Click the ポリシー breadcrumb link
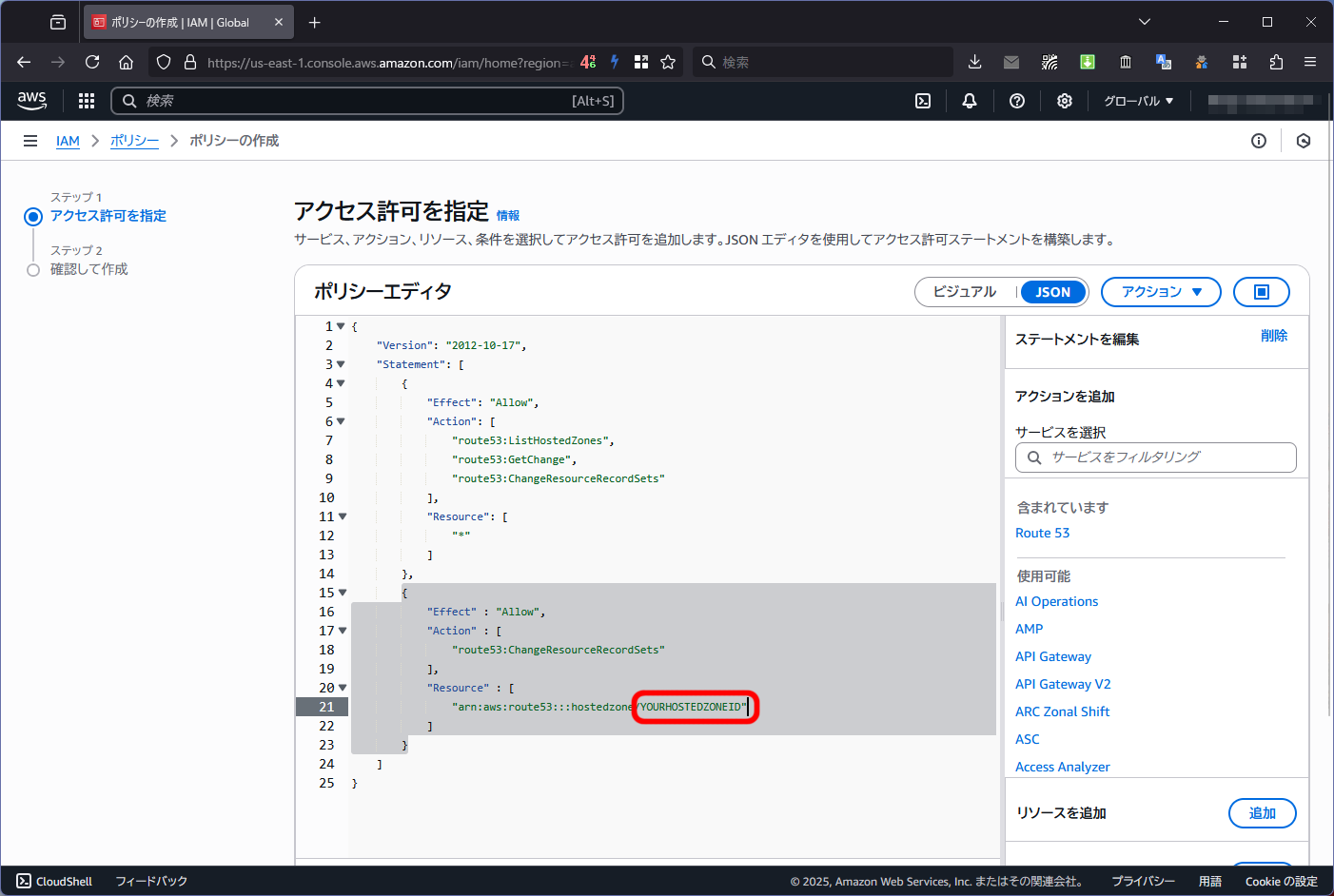Viewport: 1334px width, 896px height. pyautogui.click(x=134, y=141)
